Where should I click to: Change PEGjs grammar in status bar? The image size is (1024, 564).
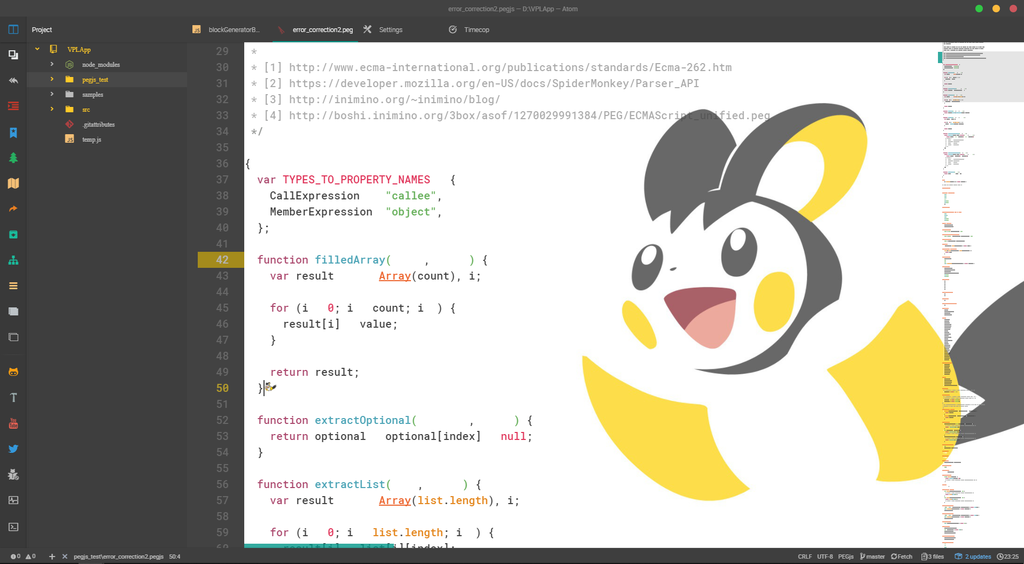point(846,557)
